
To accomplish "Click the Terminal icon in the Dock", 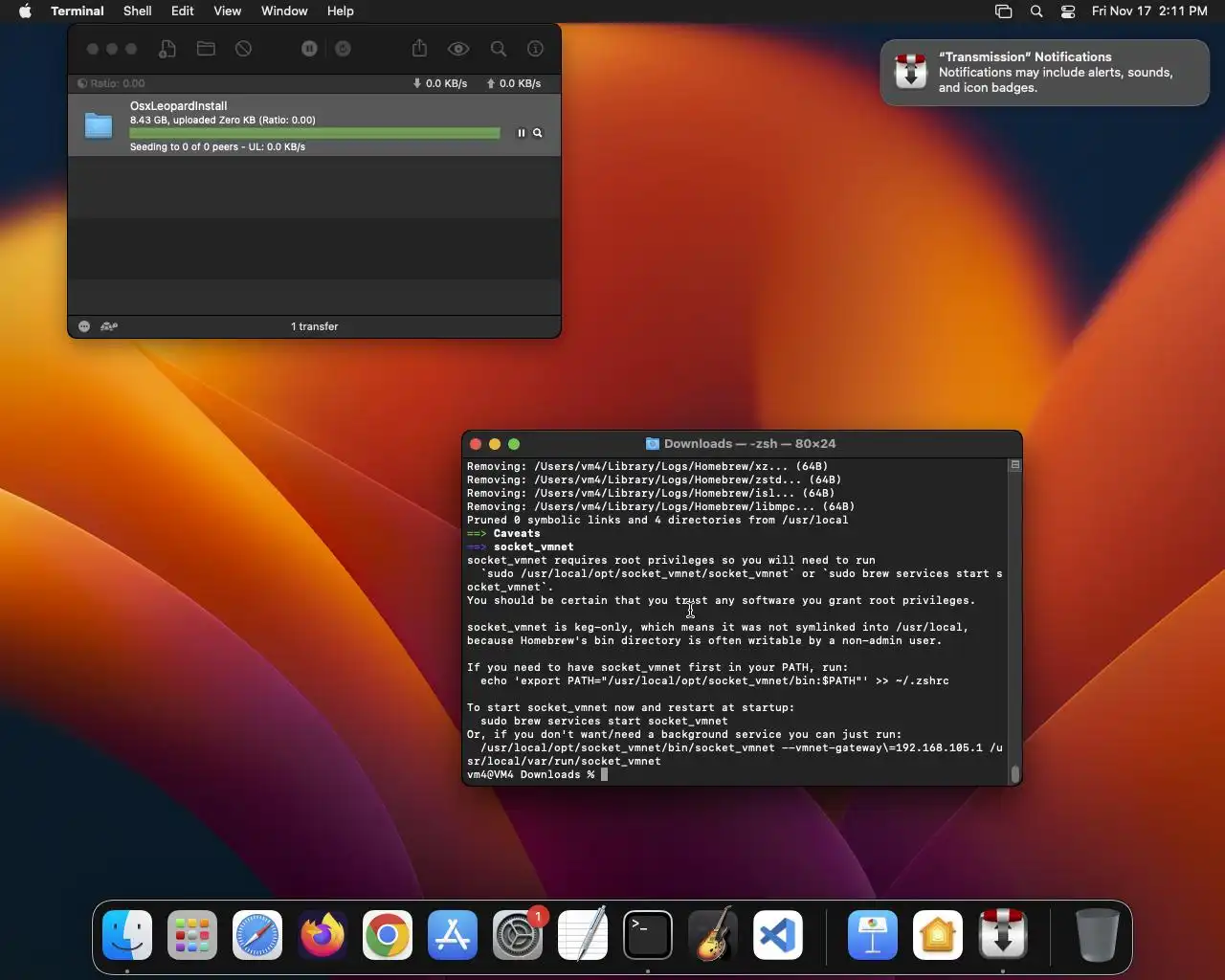I will coord(648,935).
